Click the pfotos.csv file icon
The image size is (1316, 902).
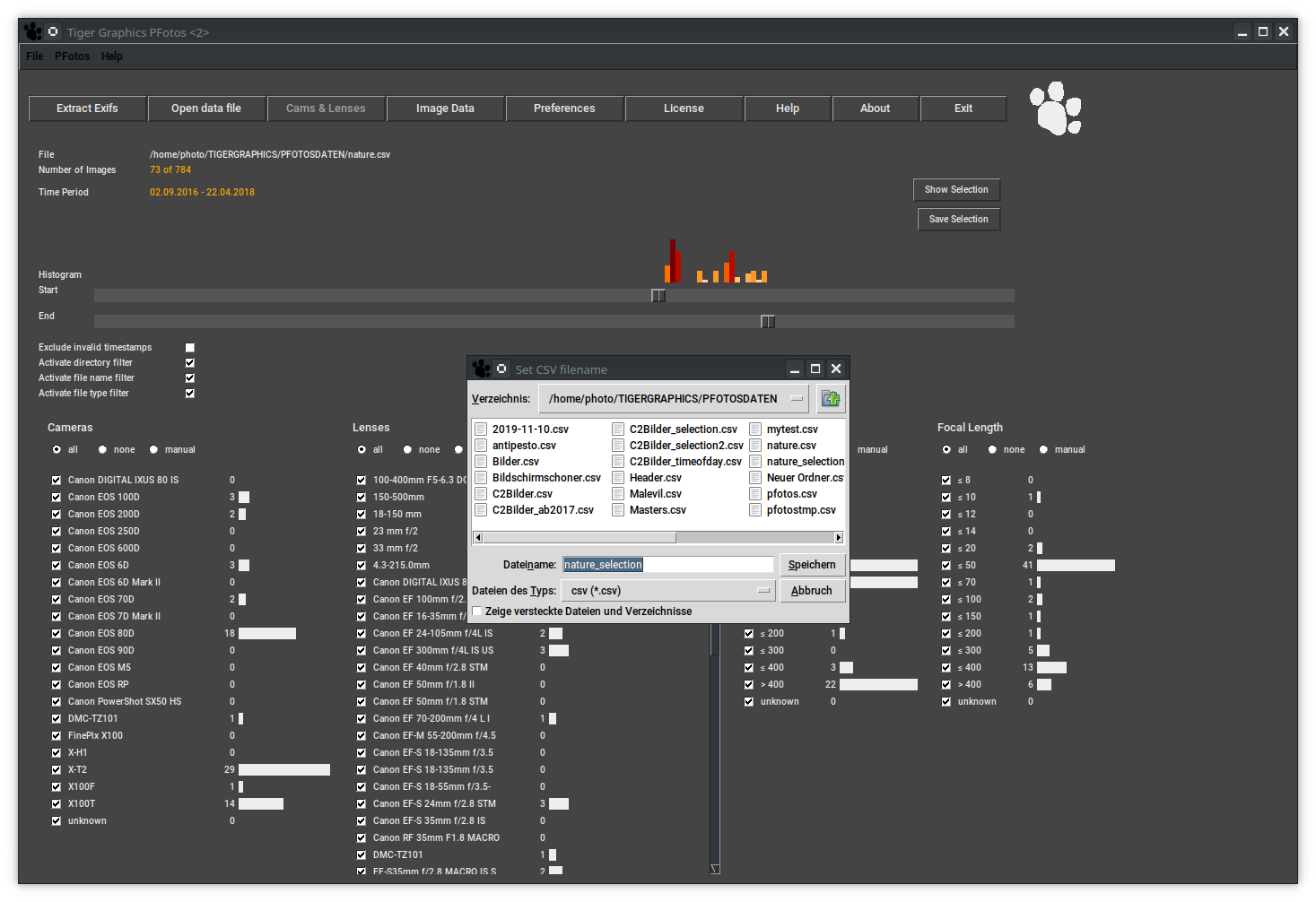pyautogui.click(x=755, y=494)
